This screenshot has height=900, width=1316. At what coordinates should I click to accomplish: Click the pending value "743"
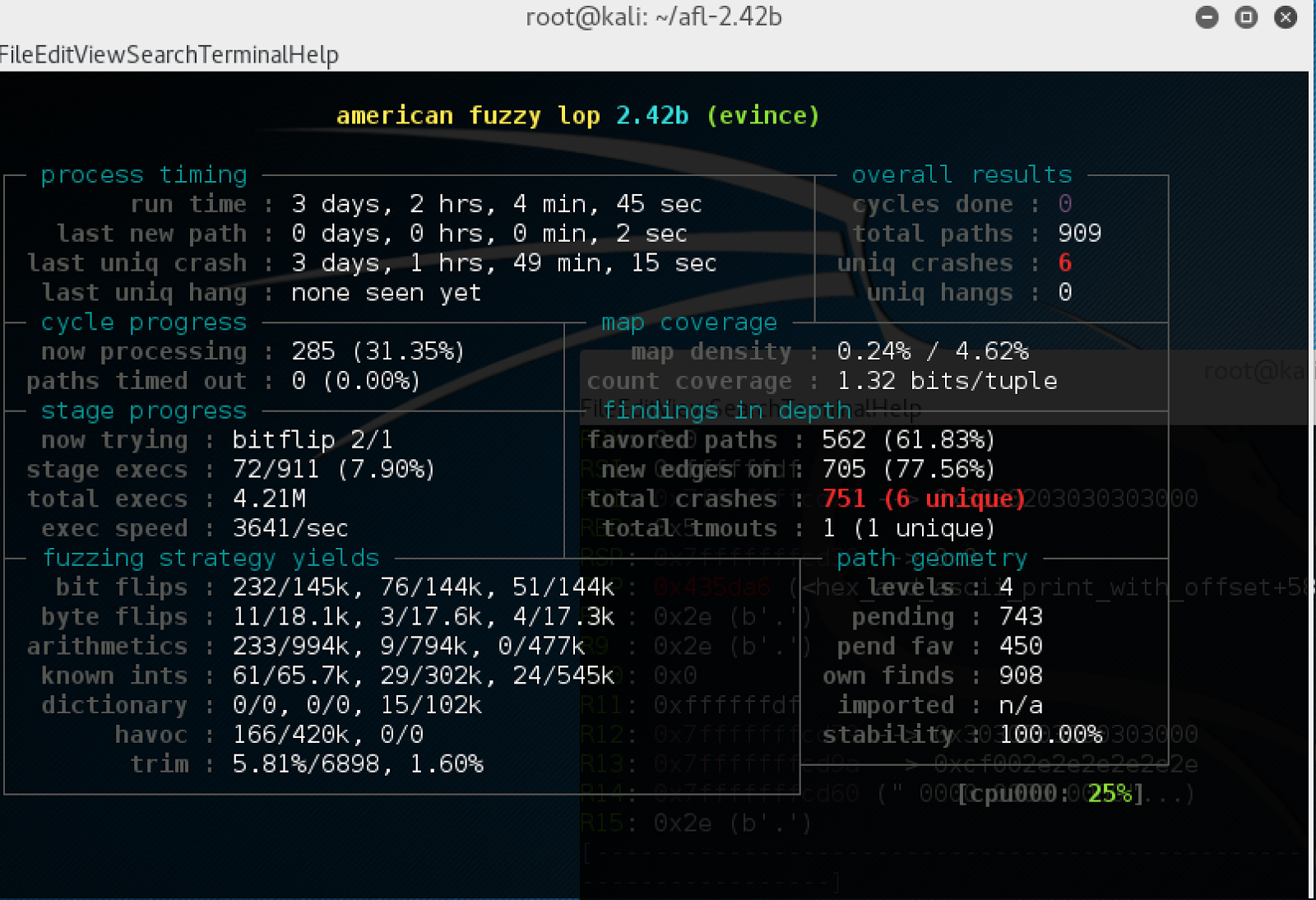pos(1021,617)
